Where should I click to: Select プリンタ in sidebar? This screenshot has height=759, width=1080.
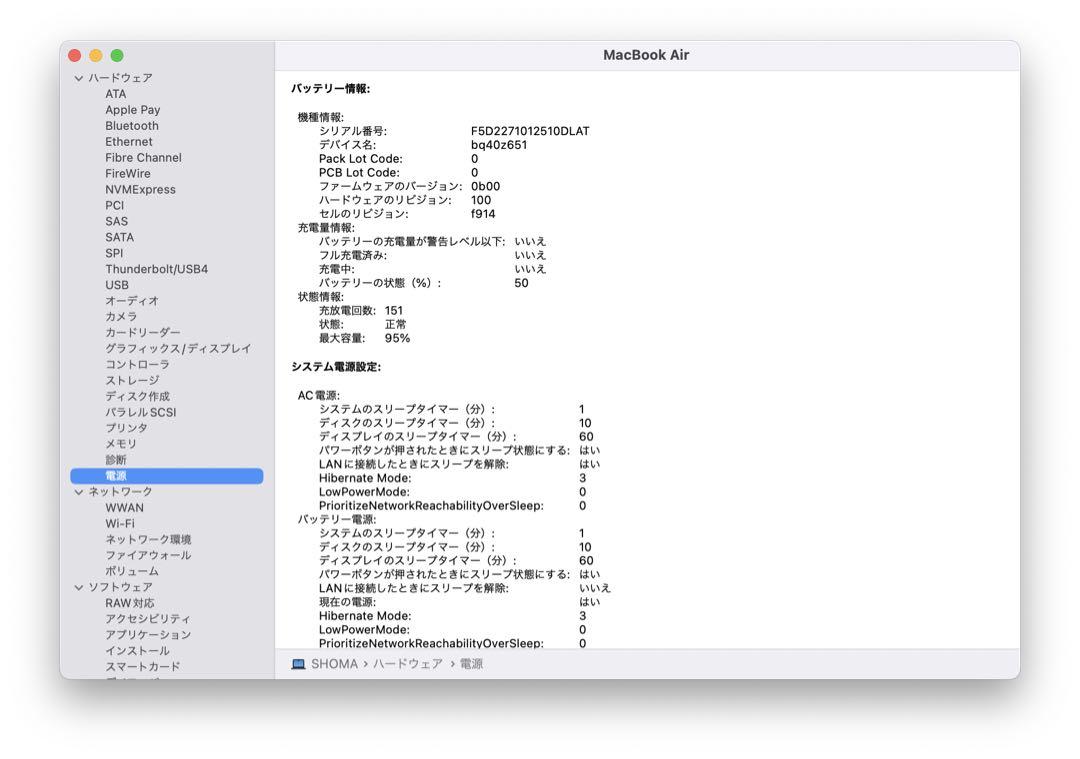pyautogui.click(x=126, y=428)
